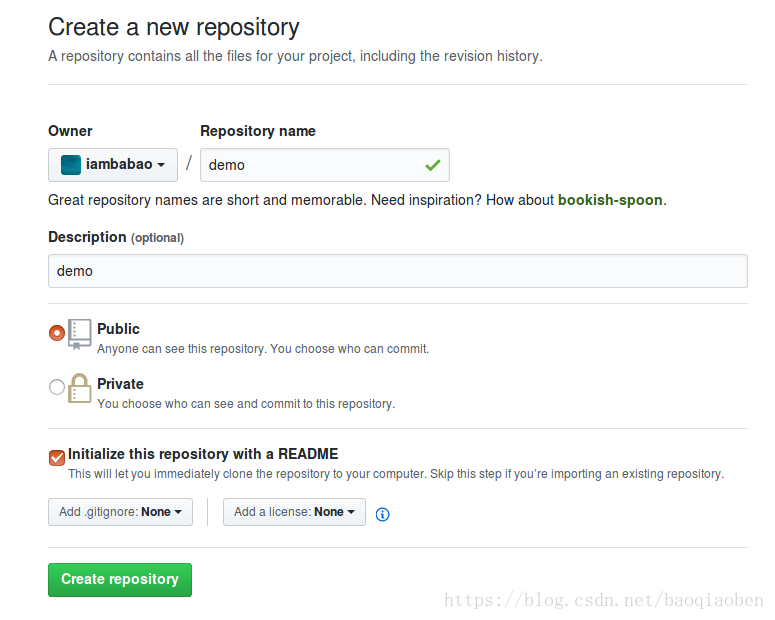Click the public repository book icon
Viewport: 775px width, 620px height.
click(x=80, y=334)
